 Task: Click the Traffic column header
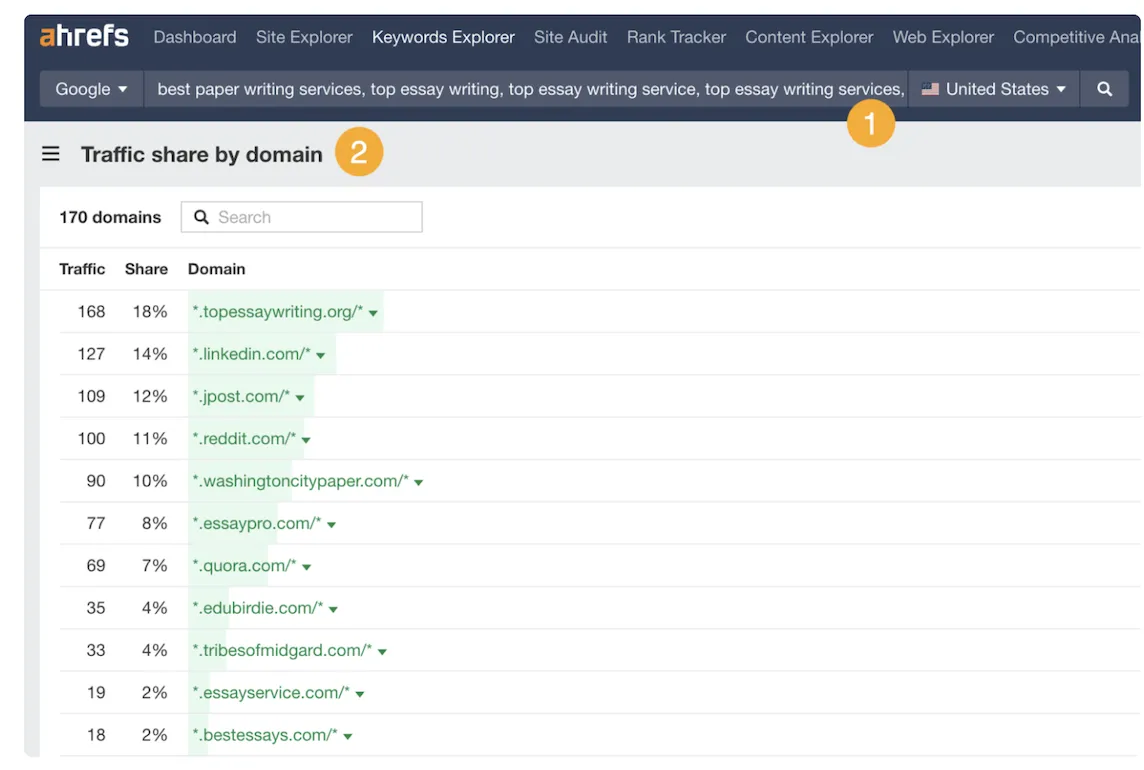(82, 269)
